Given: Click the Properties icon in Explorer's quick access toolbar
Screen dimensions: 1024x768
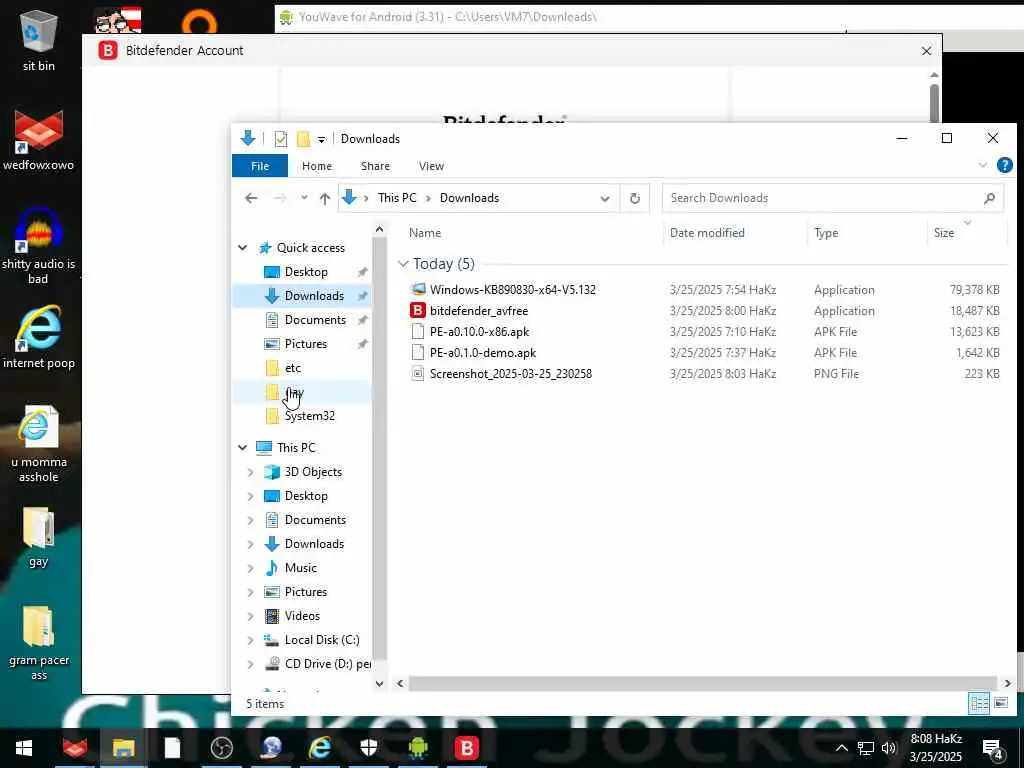Looking at the screenshot, I should point(281,138).
